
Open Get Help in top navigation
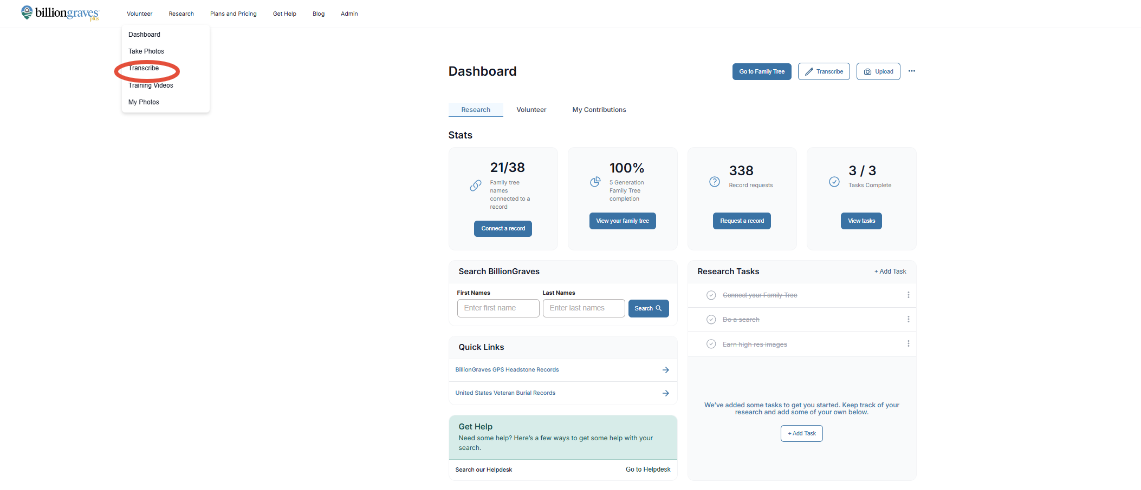(x=285, y=14)
